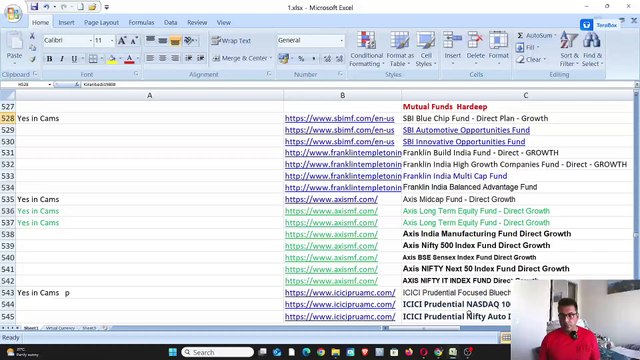
Task: Toggle Bold formatting
Action: tap(49, 59)
